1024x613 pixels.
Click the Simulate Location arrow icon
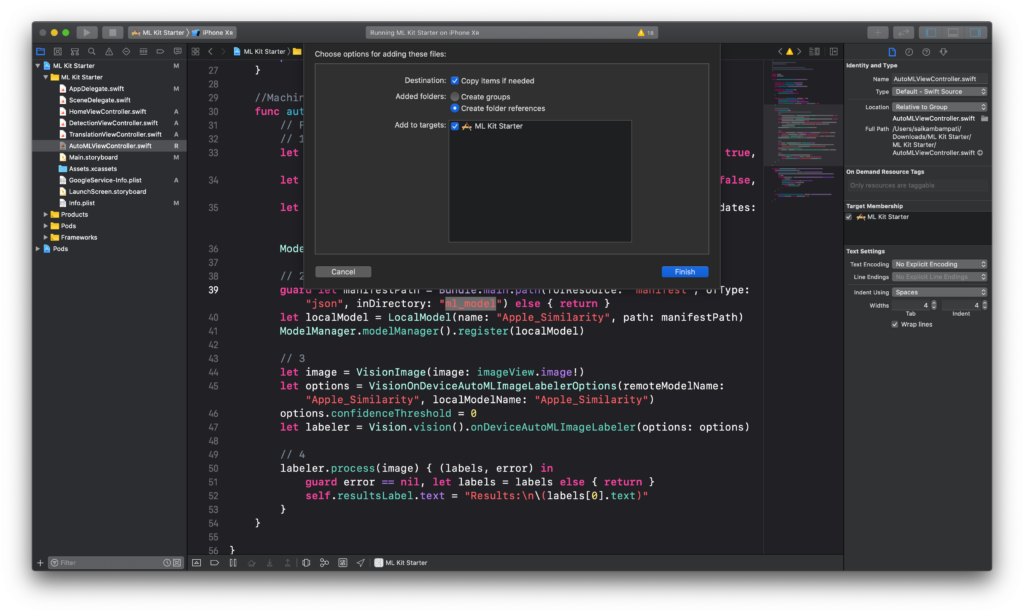click(360, 563)
